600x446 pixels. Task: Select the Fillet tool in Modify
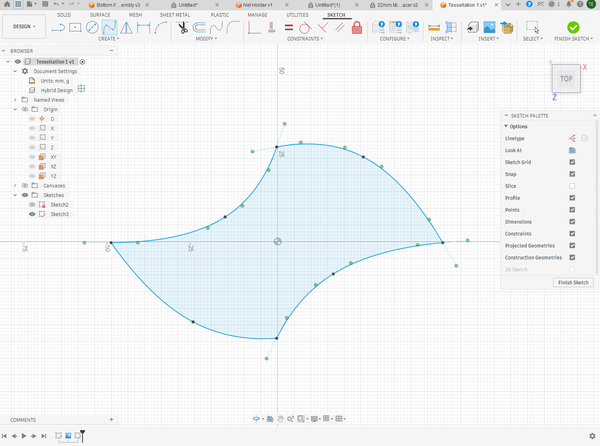point(233,28)
